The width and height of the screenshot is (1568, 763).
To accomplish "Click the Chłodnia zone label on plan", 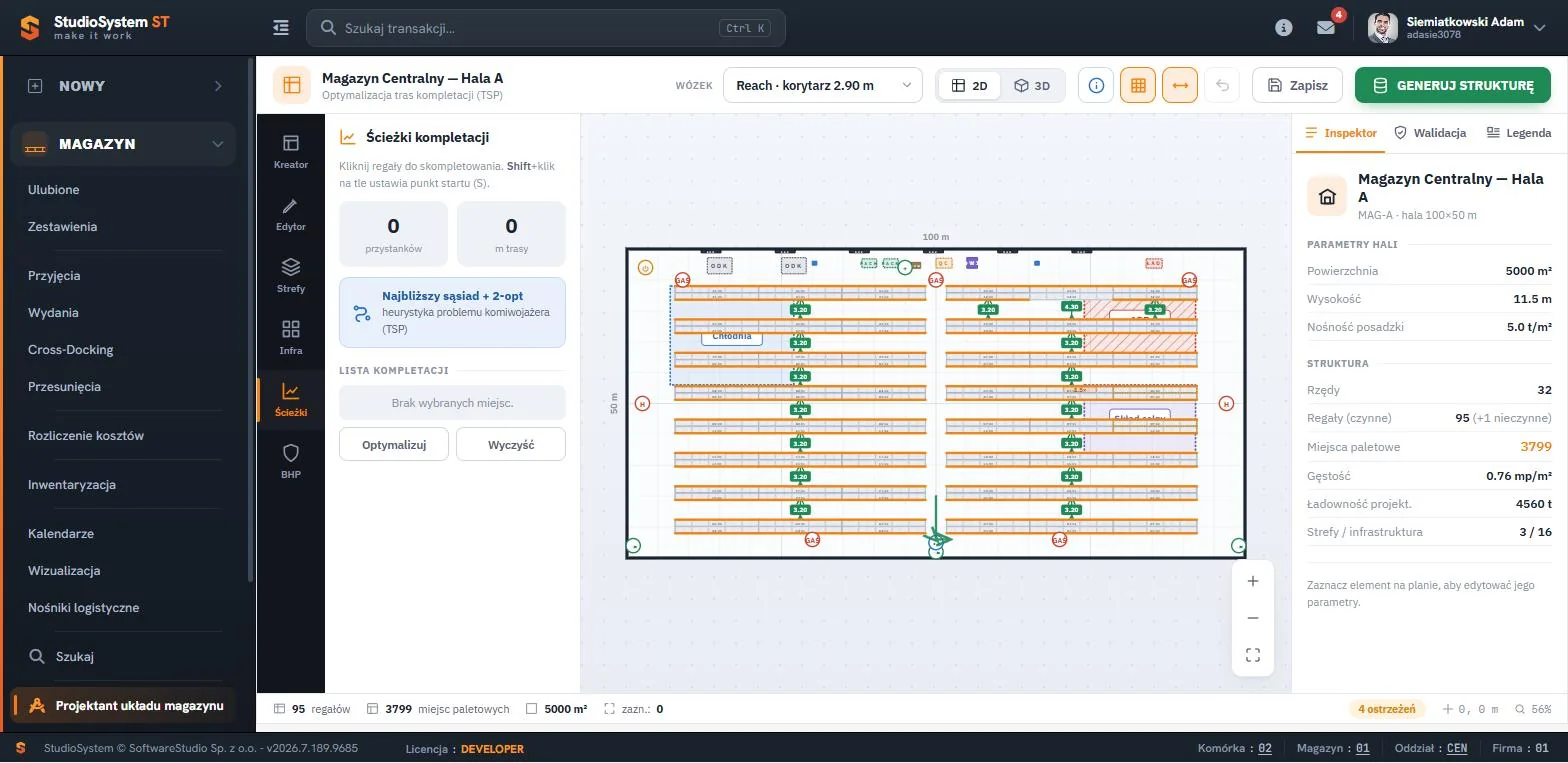I will [732, 337].
